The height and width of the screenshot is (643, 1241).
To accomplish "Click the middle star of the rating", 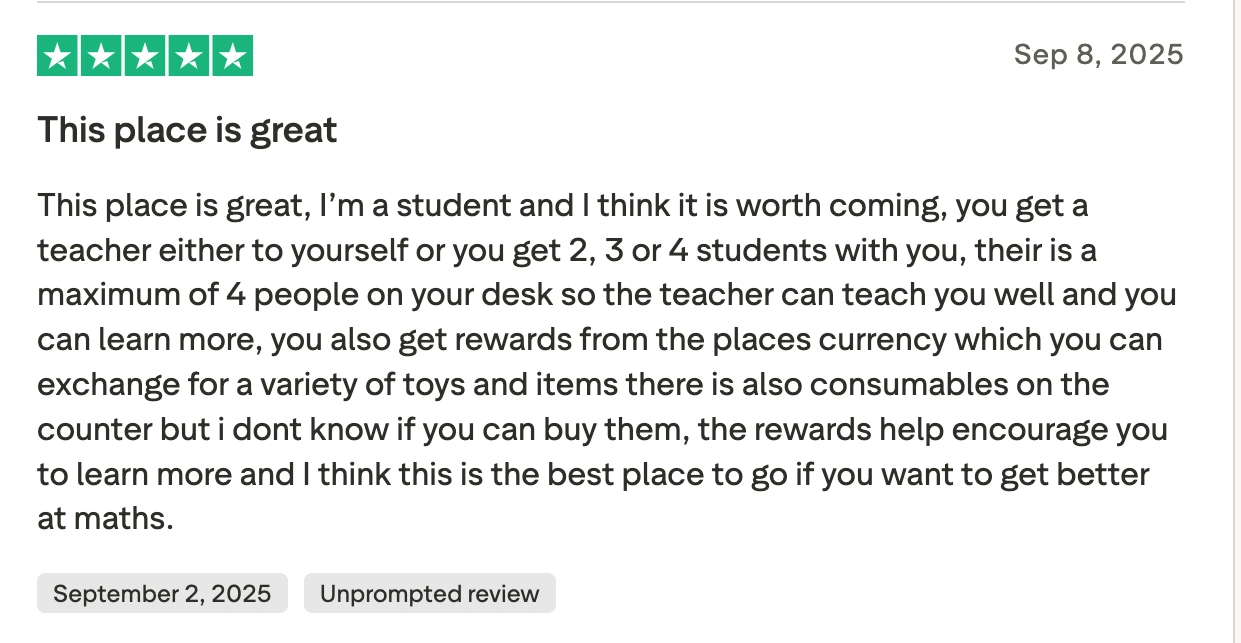I will [145, 56].
